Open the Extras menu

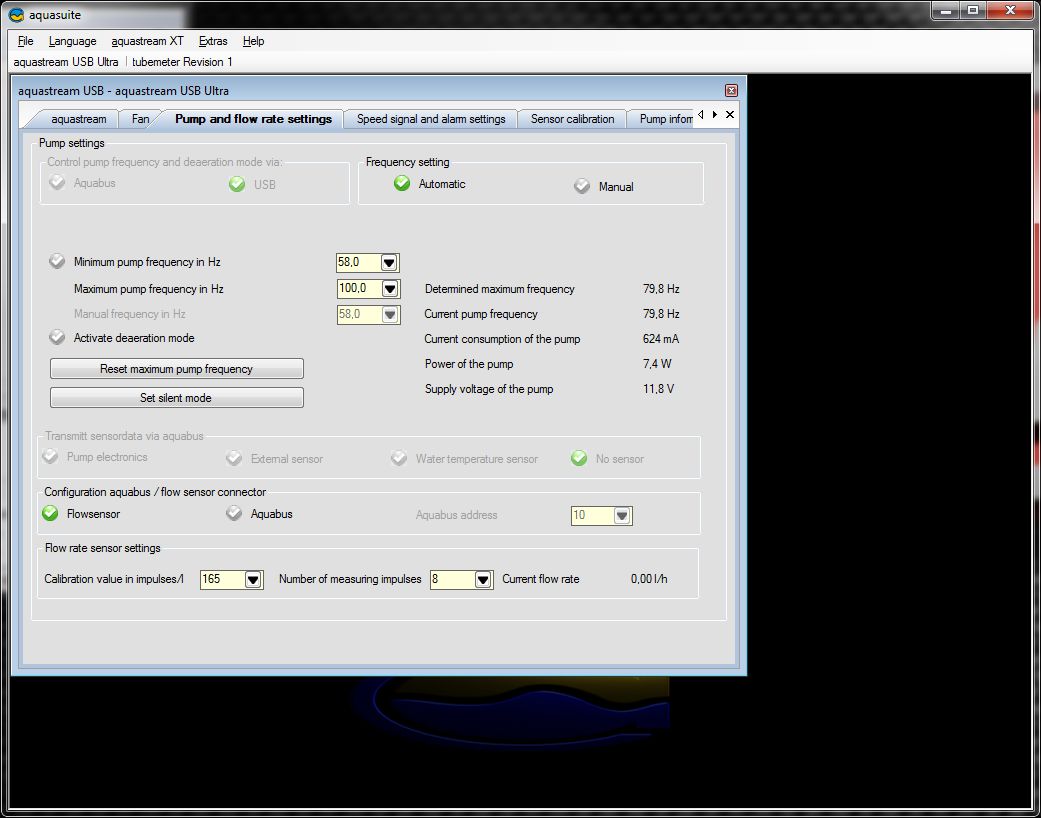[x=213, y=41]
